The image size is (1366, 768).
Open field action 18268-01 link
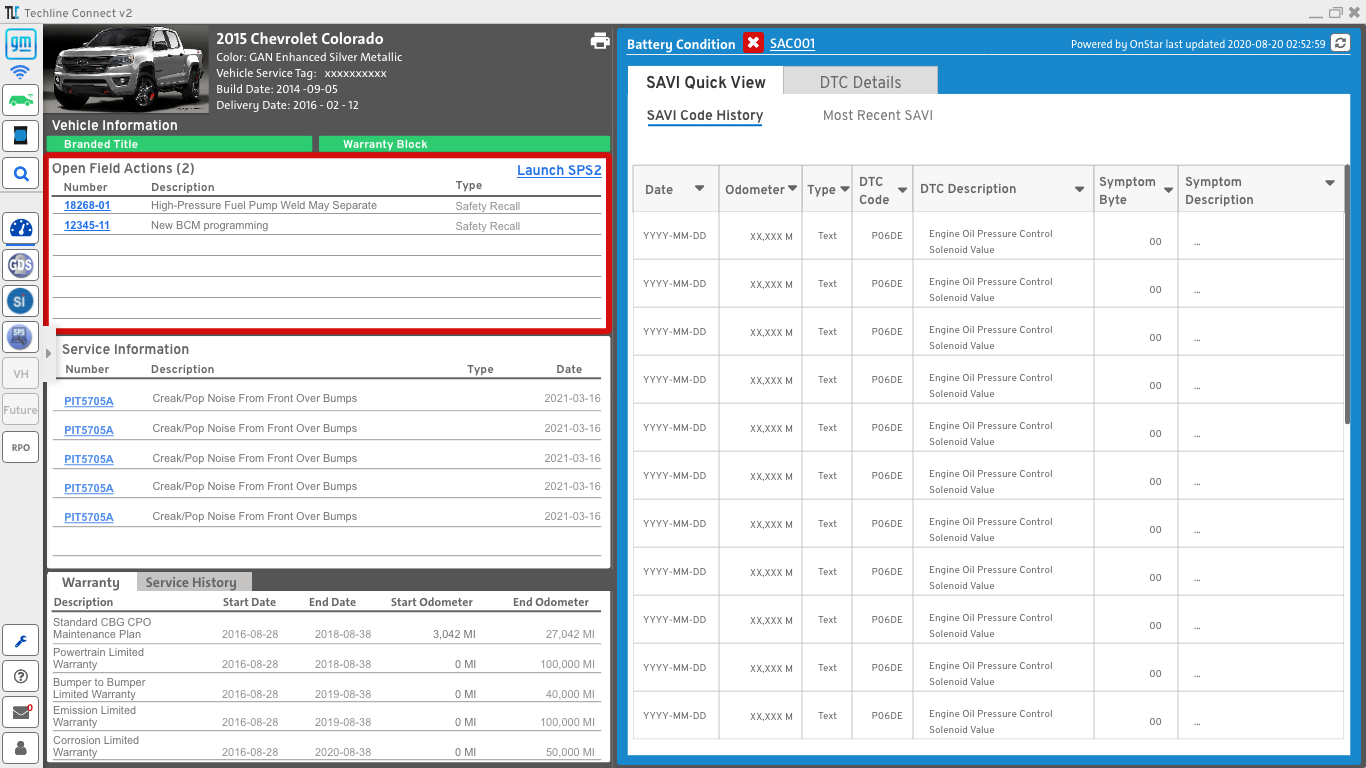pos(87,205)
